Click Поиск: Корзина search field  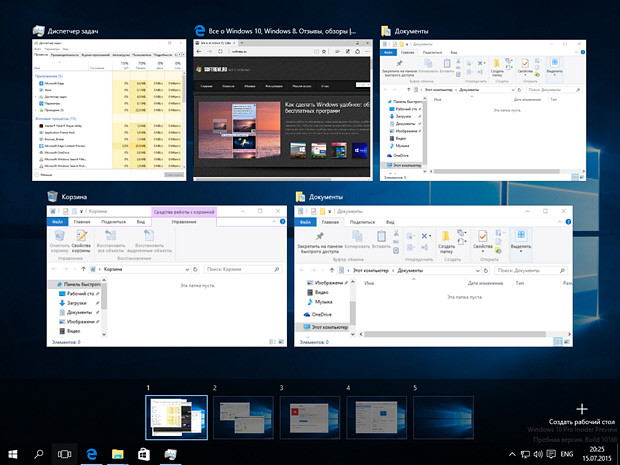click(243, 269)
